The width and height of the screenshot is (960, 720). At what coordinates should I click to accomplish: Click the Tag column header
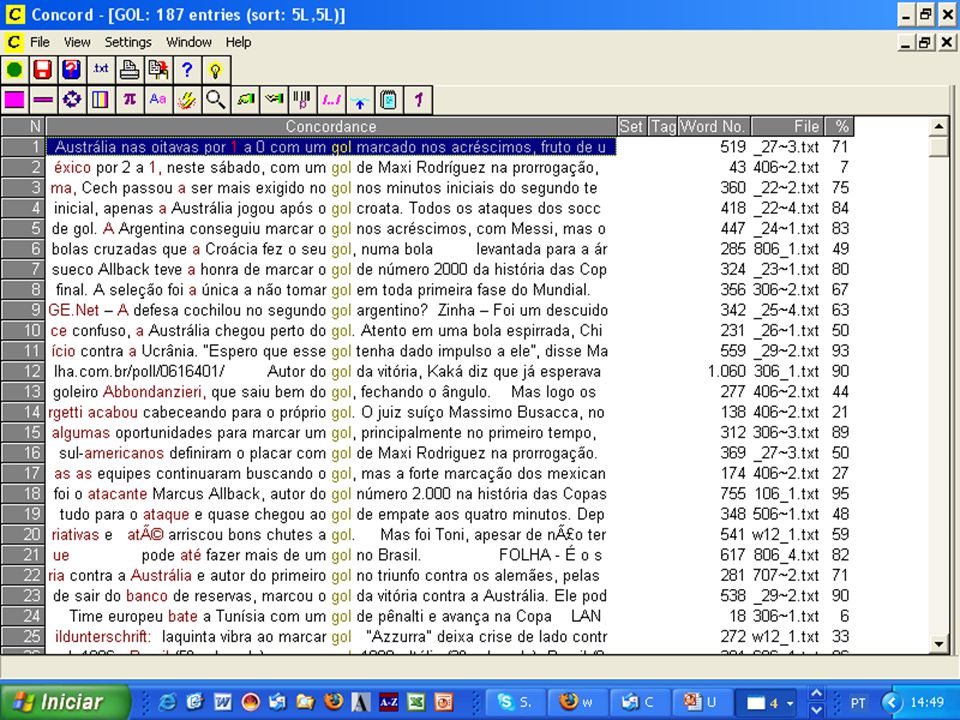[662, 127]
